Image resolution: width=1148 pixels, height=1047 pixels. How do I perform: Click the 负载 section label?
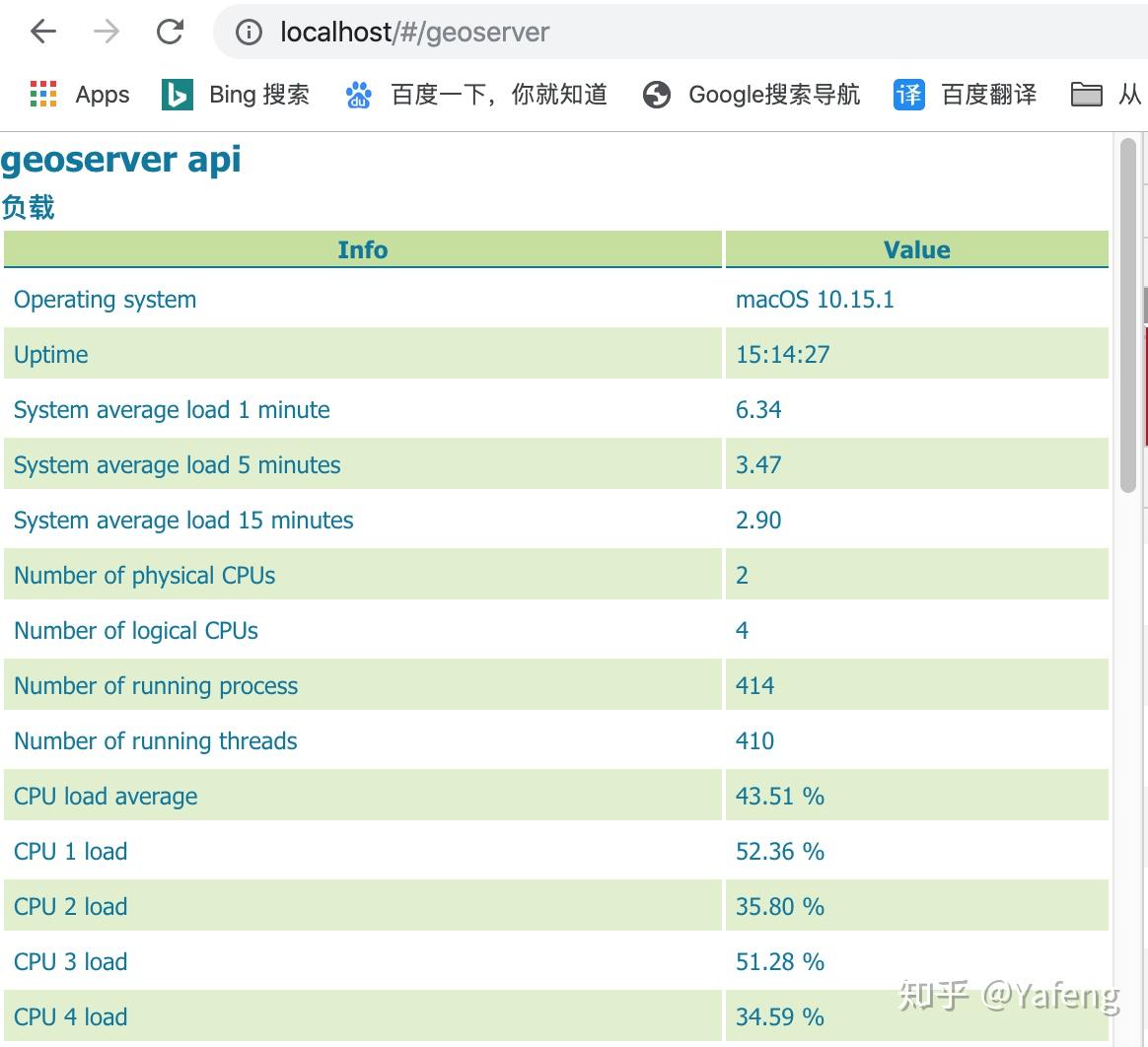click(x=30, y=207)
